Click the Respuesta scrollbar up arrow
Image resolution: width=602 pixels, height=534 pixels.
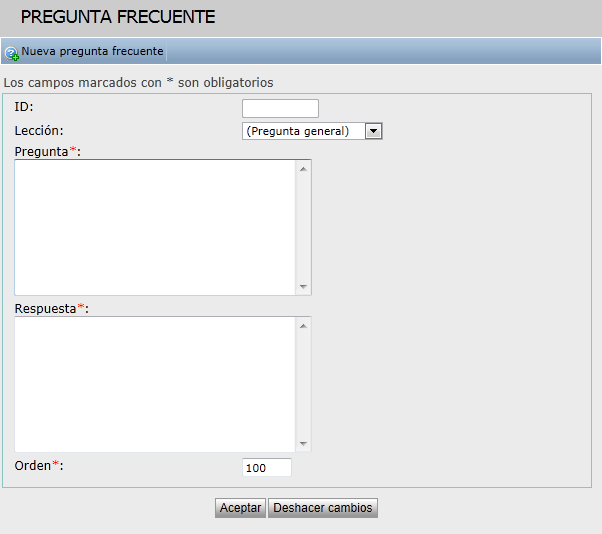coord(303,326)
